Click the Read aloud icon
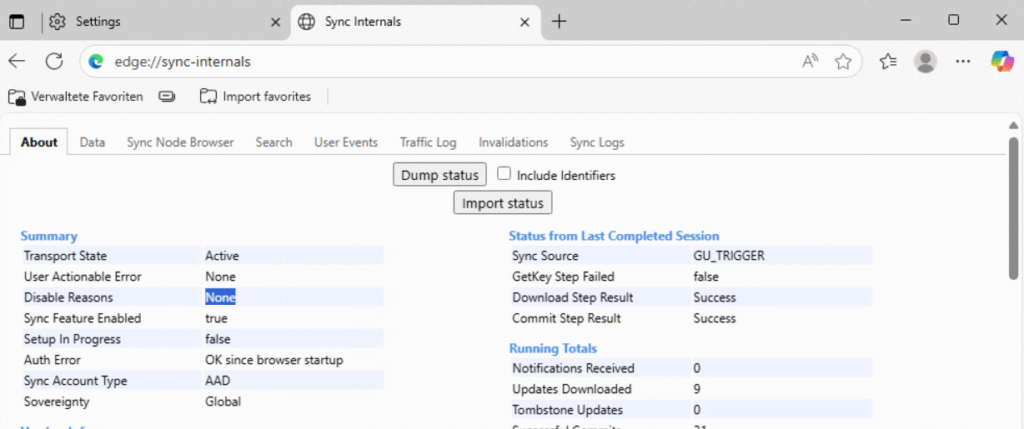Screen dimensions: 1024x429 point(810,61)
